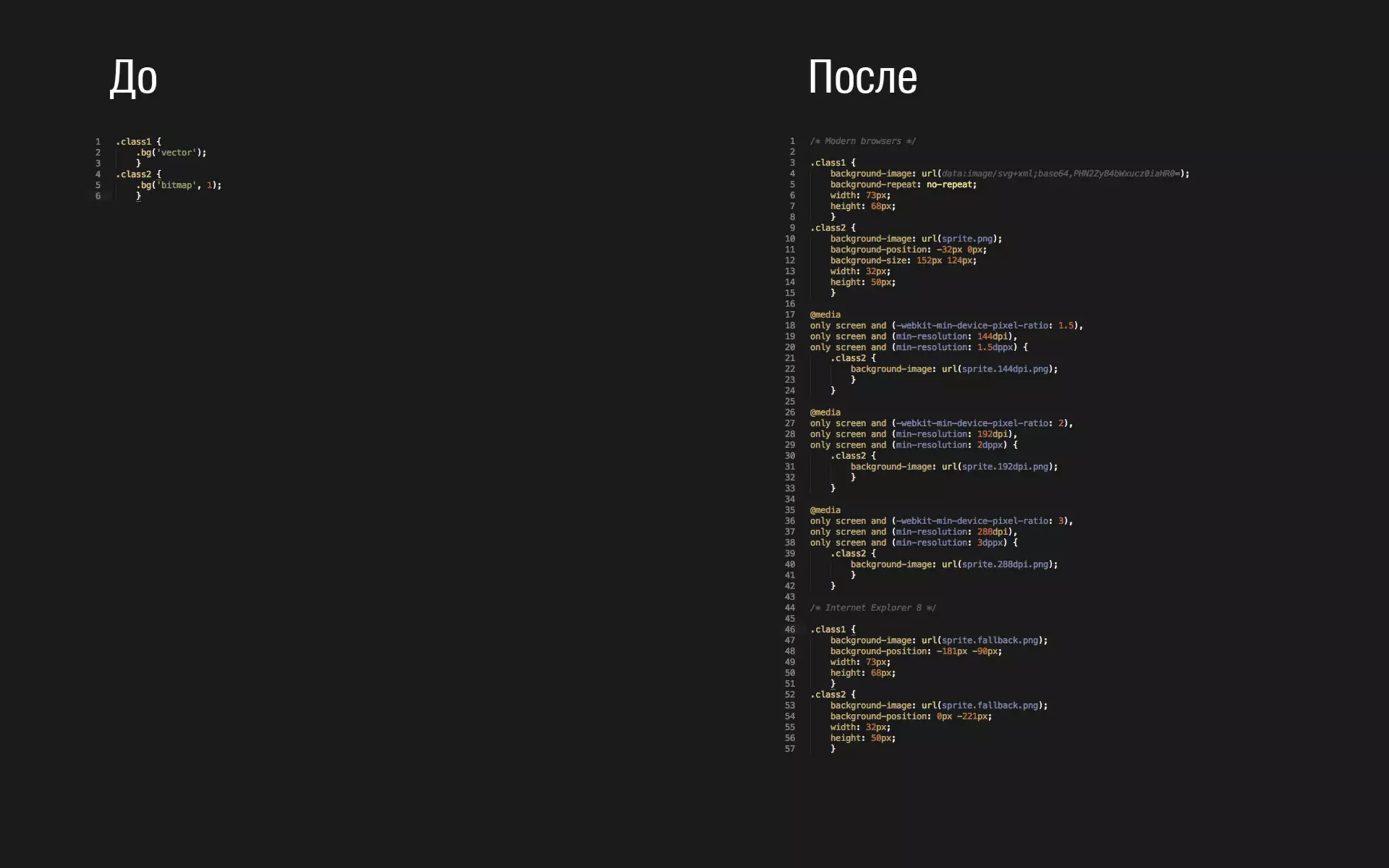
Task: Click line number 6 in the left gutter
Action: pos(98,196)
